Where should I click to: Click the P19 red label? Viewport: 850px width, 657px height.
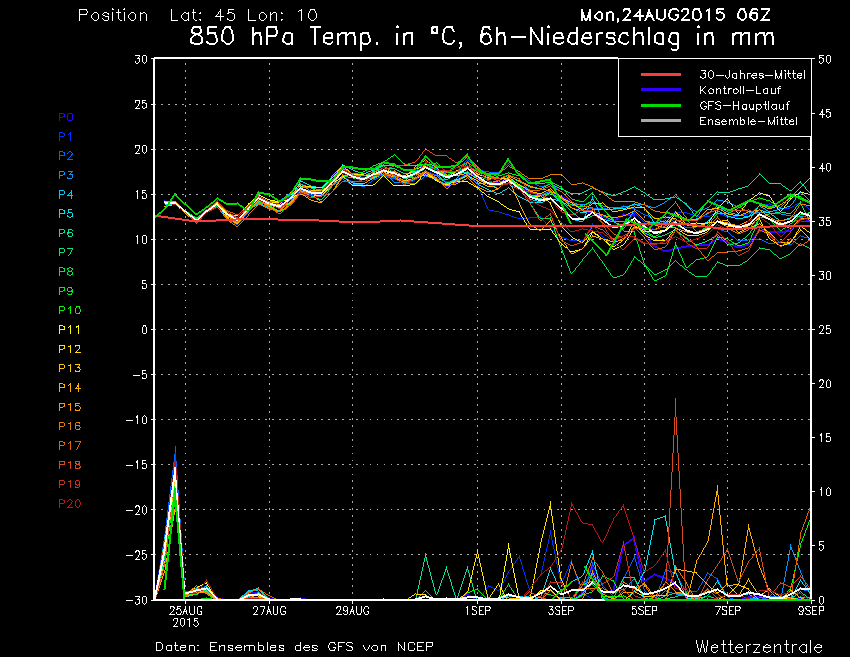pos(70,484)
